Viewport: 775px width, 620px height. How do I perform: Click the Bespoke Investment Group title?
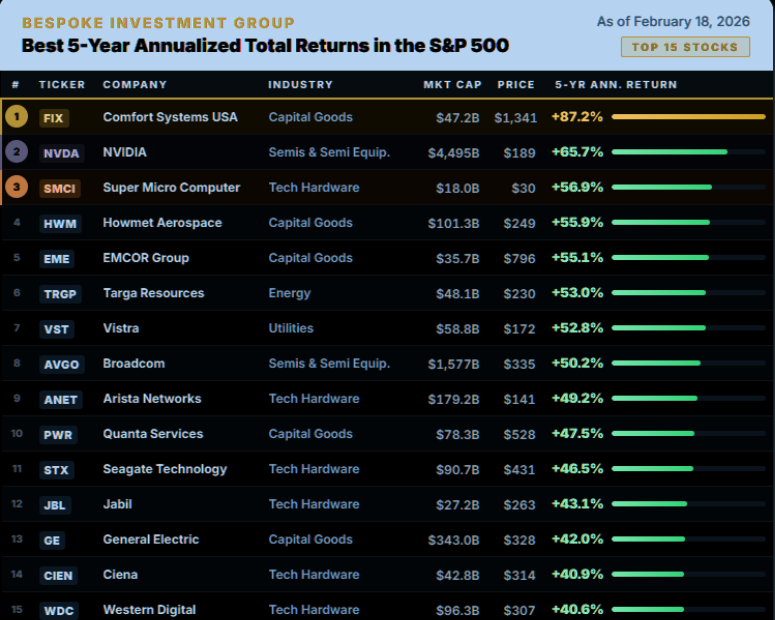(x=158, y=23)
